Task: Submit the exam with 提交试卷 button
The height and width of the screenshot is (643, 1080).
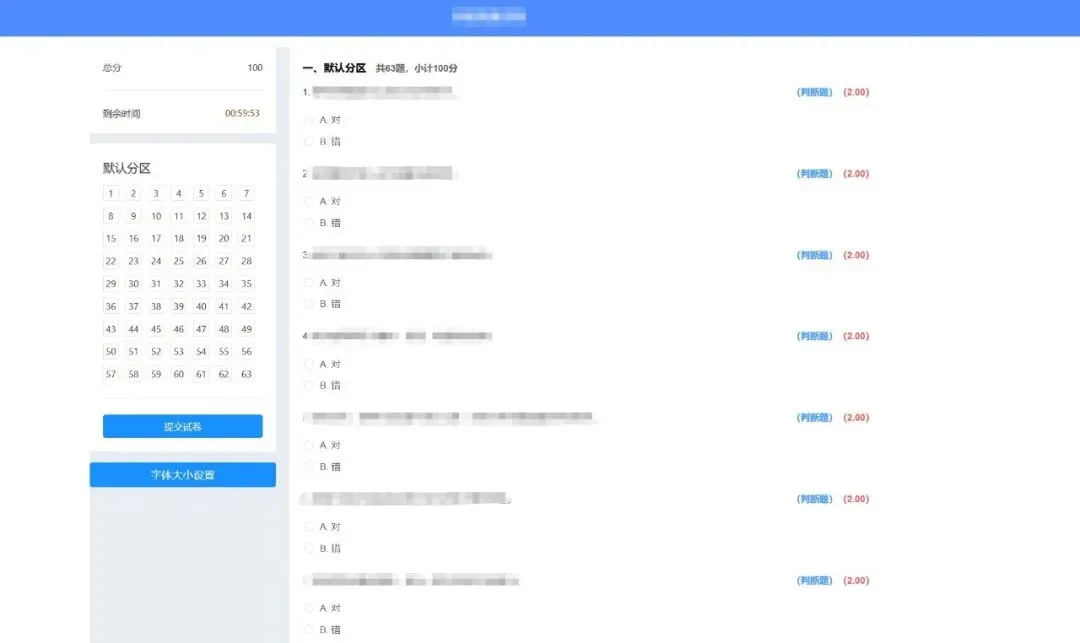Action: [x=183, y=426]
